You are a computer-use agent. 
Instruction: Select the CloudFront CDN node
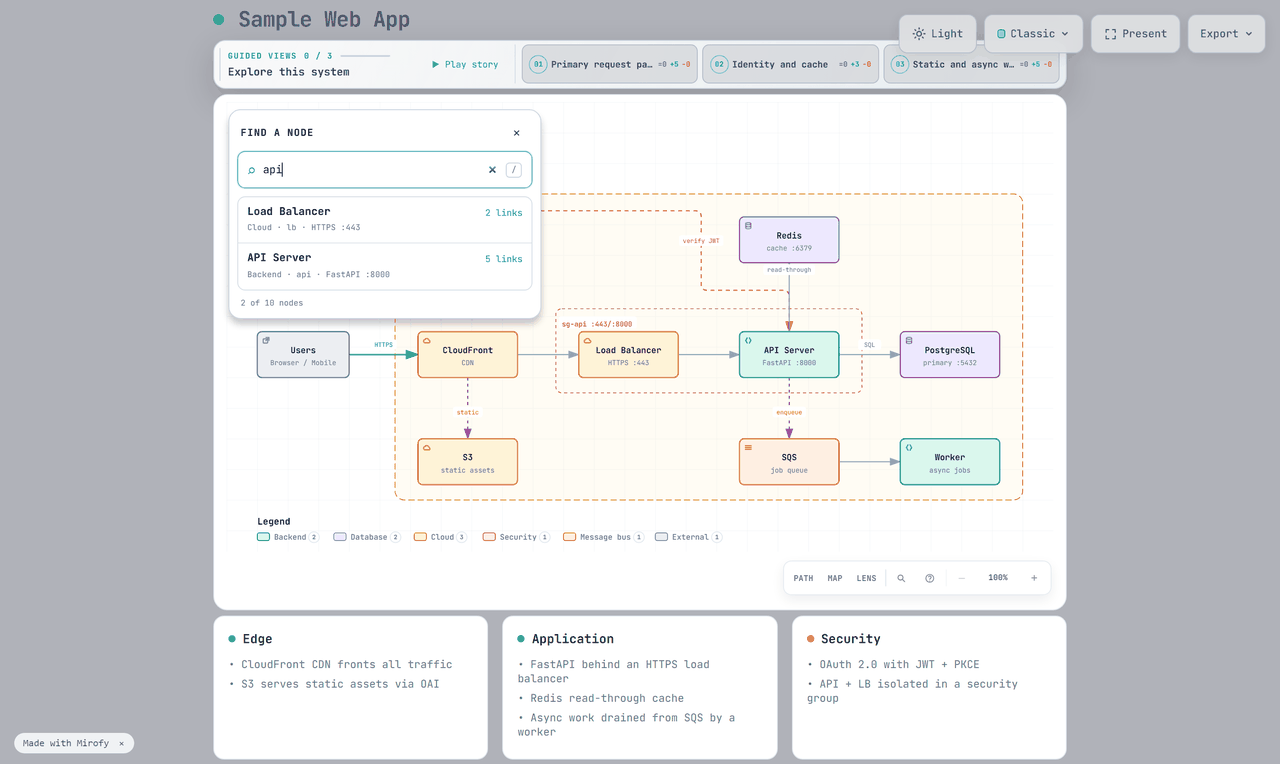pyautogui.click(x=468, y=355)
